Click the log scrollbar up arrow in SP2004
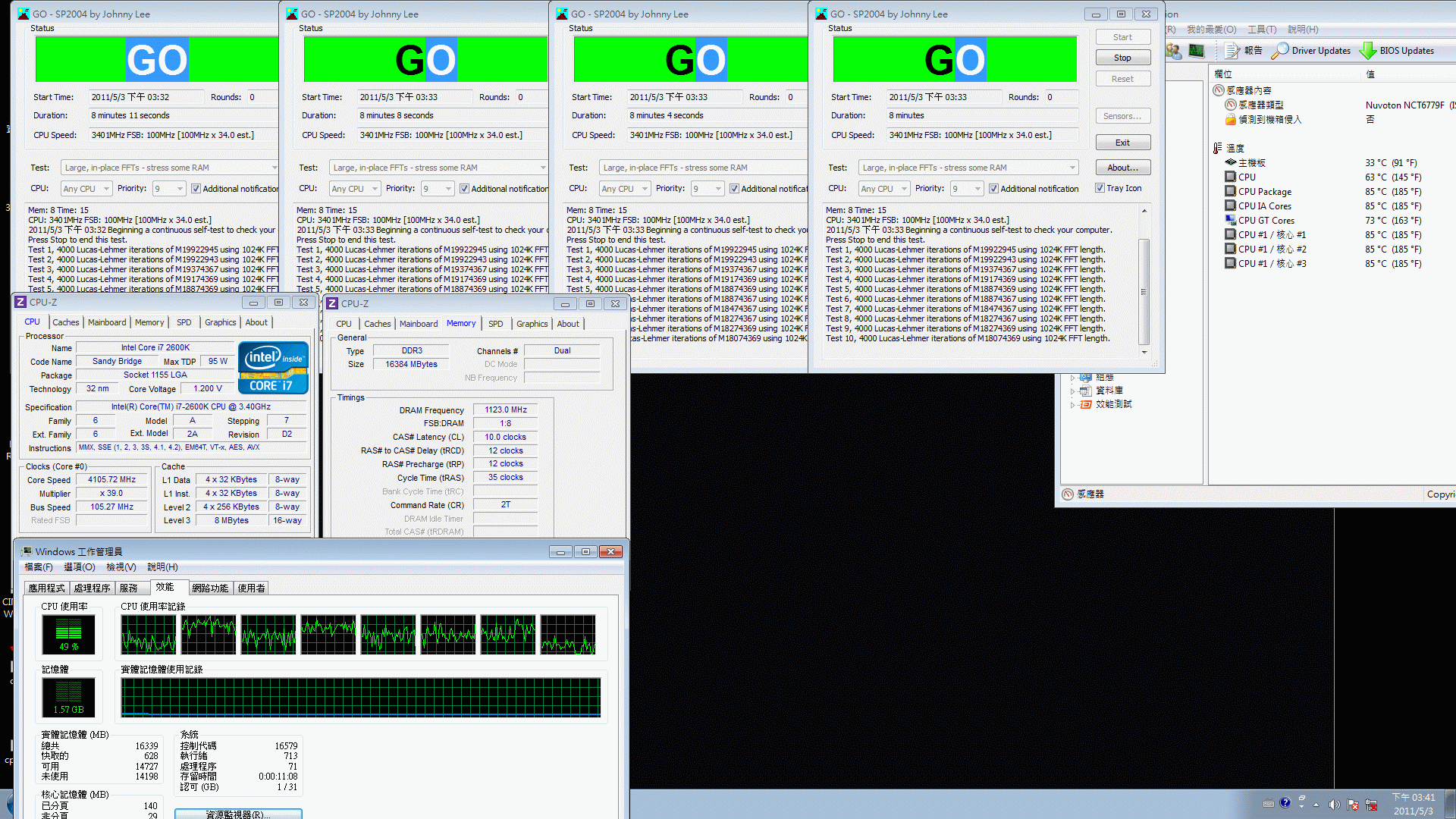The width and height of the screenshot is (1456, 819). (1144, 211)
